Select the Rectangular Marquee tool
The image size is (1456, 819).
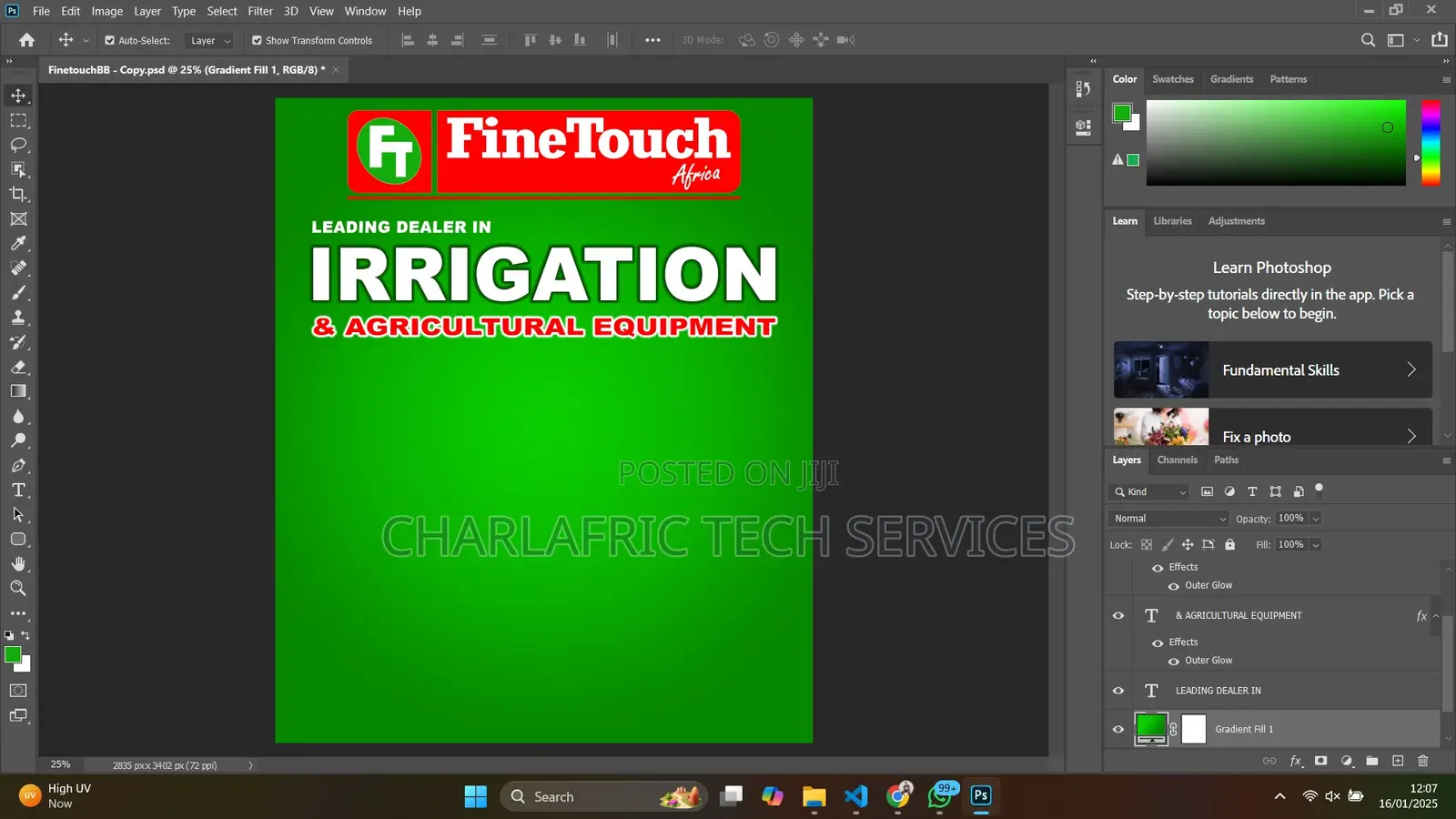(18, 120)
